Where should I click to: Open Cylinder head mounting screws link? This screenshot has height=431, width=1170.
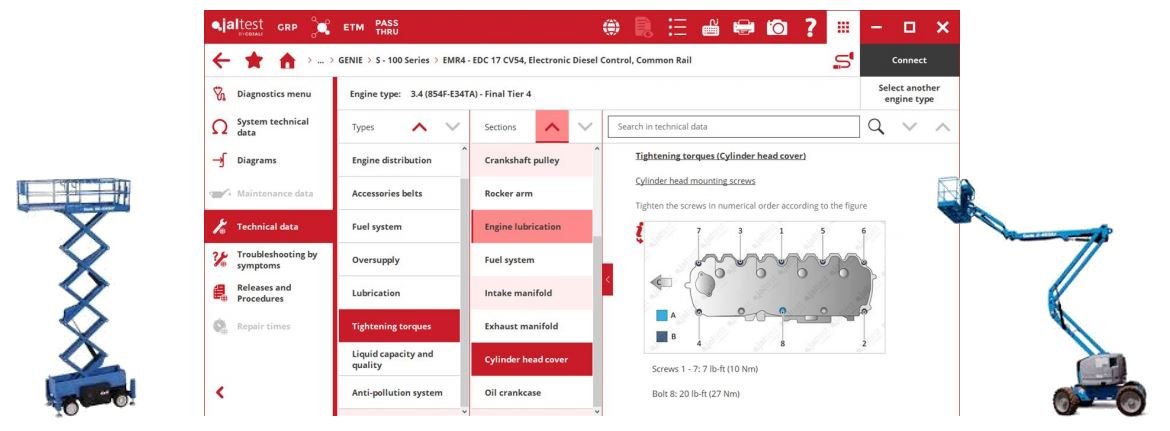695,181
